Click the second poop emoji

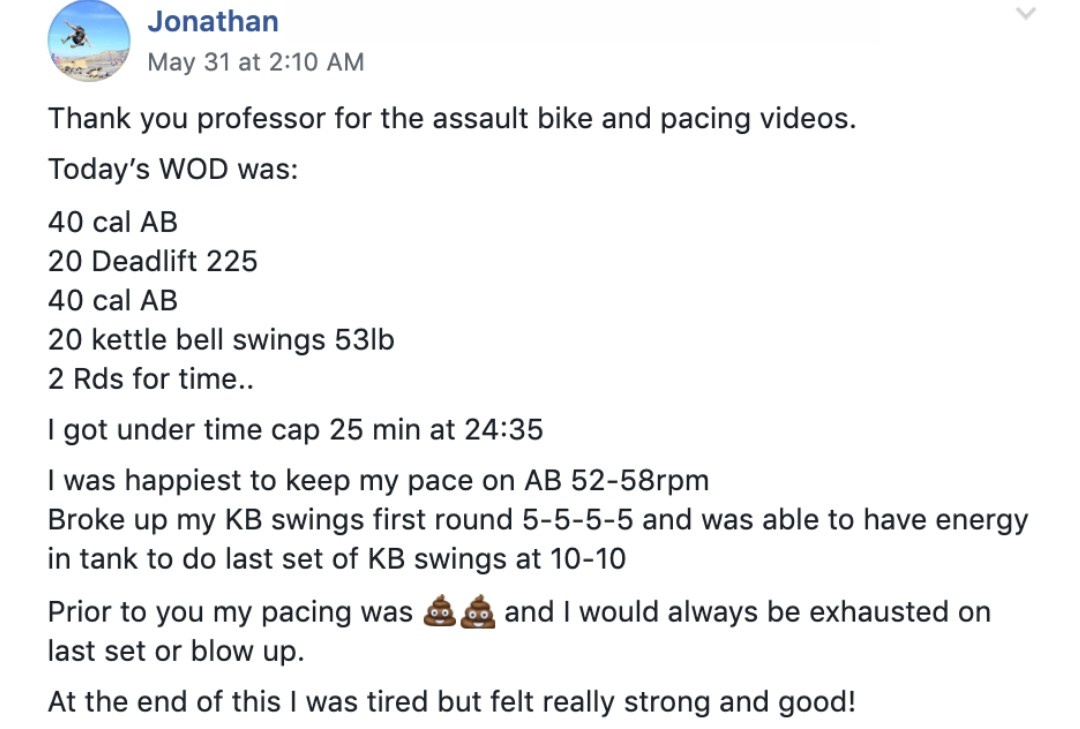point(479,611)
